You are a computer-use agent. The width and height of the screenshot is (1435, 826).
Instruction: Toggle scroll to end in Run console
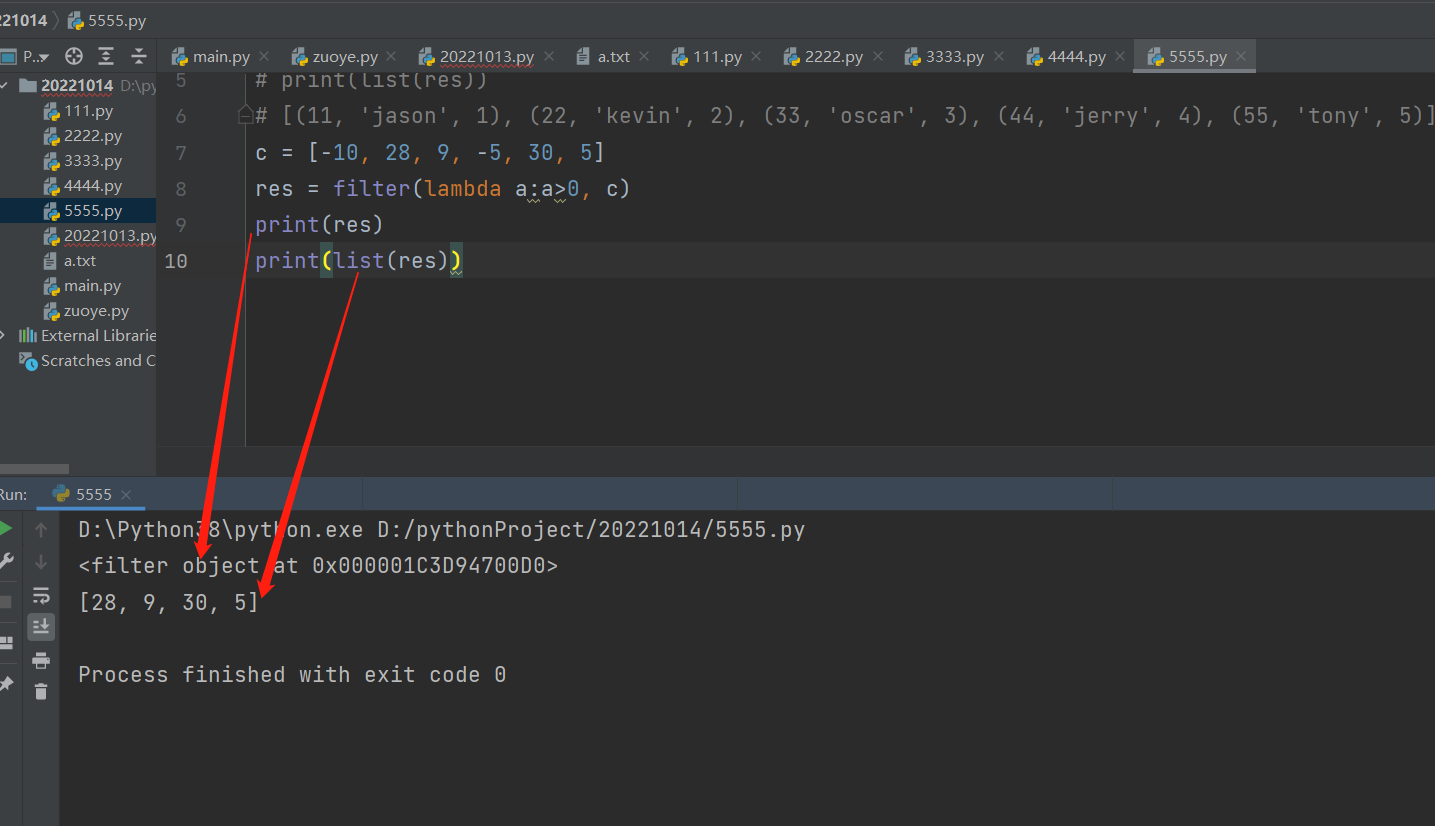pyautogui.click(x=41, y=627)
